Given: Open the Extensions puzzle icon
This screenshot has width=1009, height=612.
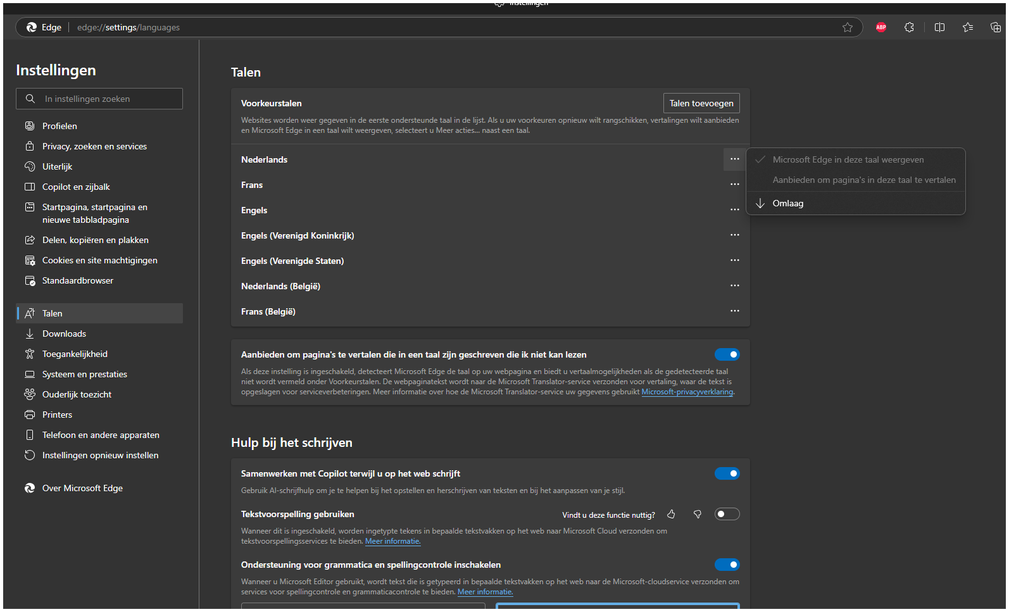Looking at the screenshot, I should point(909,27).
